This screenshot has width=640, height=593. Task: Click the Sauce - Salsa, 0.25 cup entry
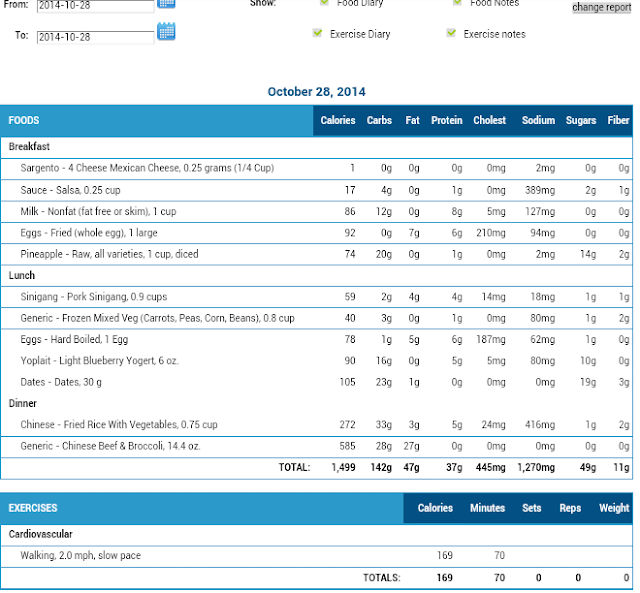(x=71, y=190)
